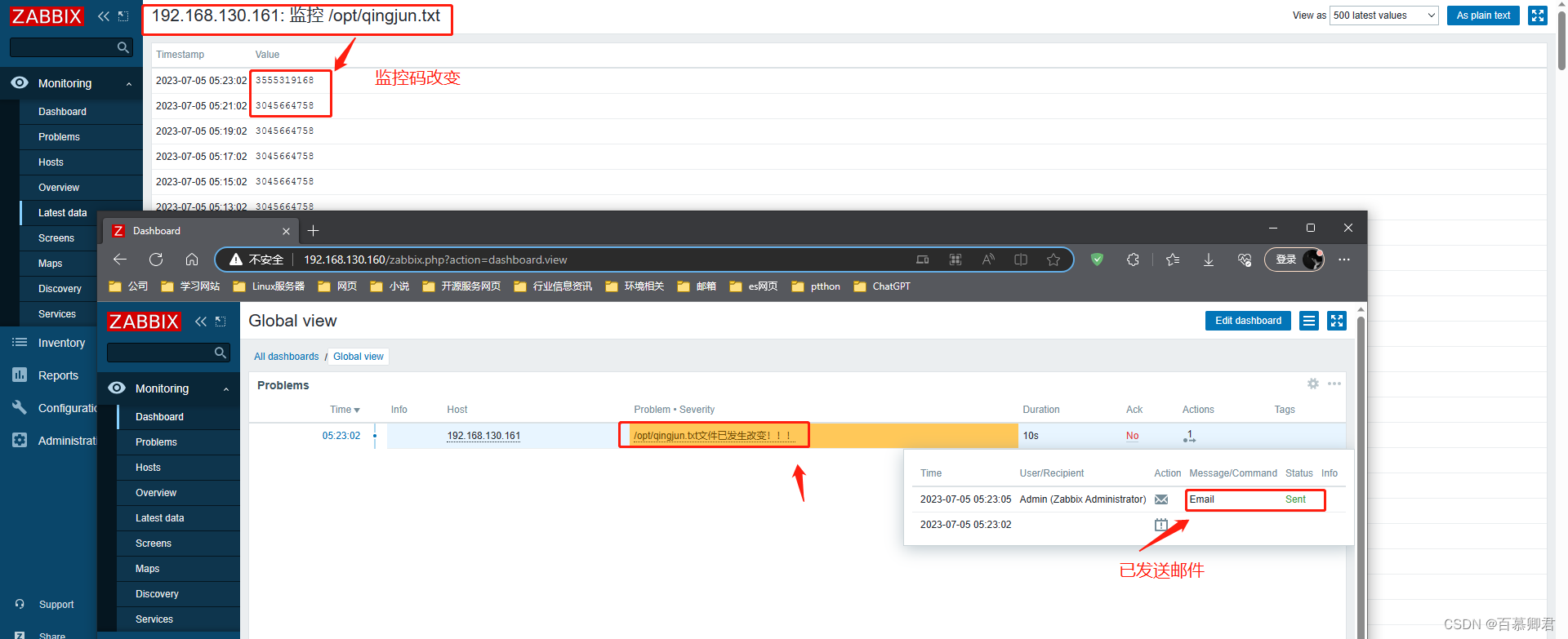The width and height of the screenshot is (1568, 639).
Task: Click the ZABBIX logo in the front window
Action: (144, 322)
